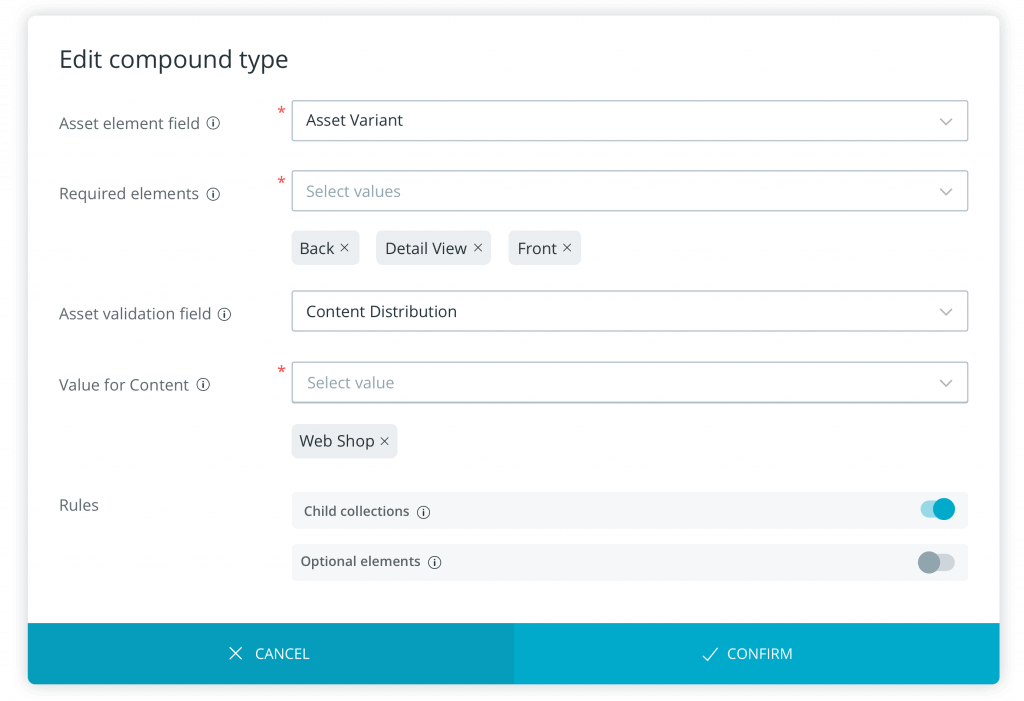
Task: Click info icon next to Asset element field
Action: click(212, 124)
